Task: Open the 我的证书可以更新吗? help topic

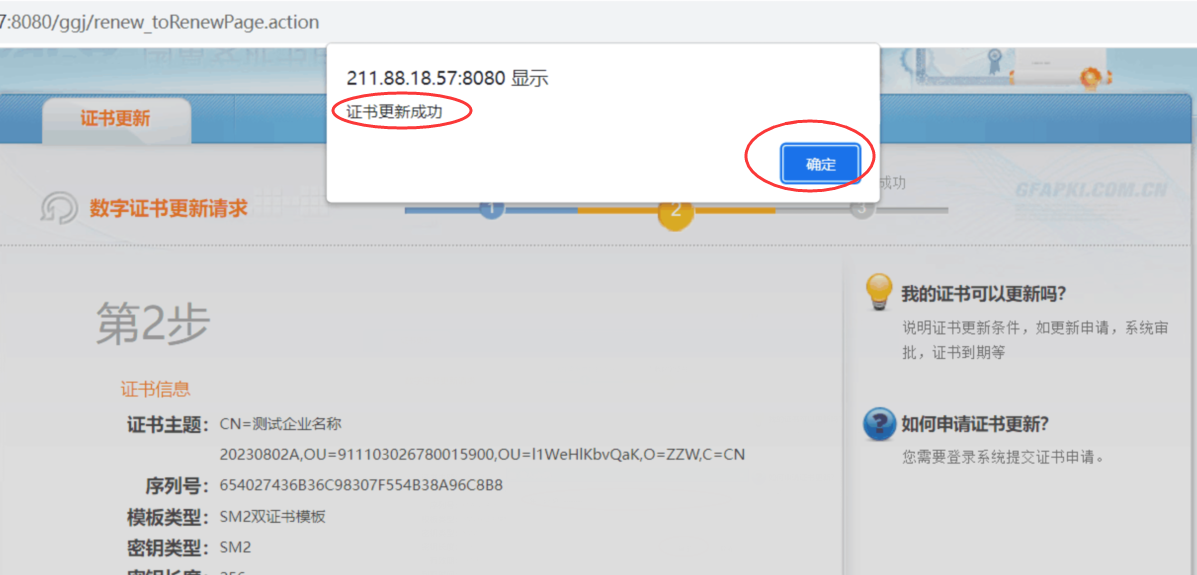Action: pyautogui.click(x=983, y=294)
